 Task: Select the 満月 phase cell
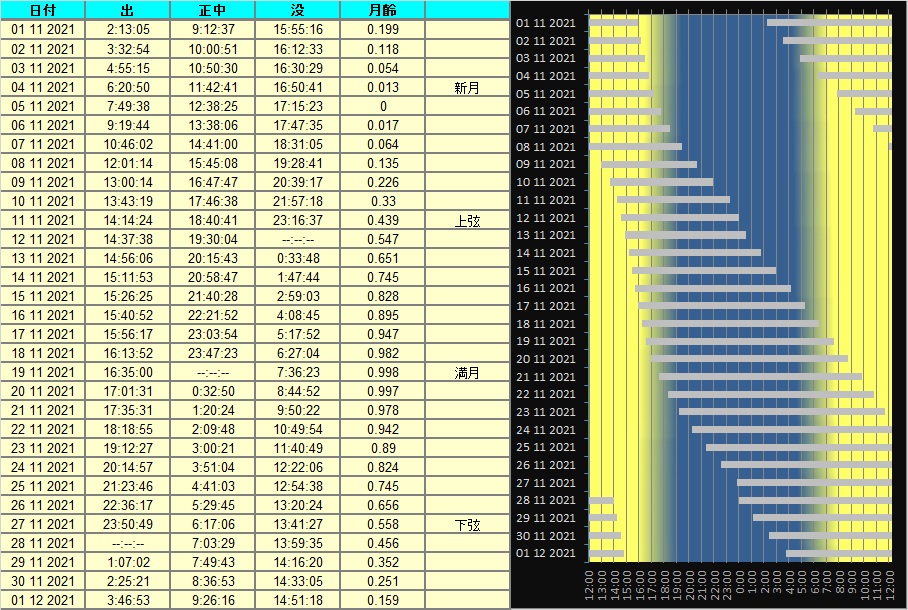coord(467,372)
